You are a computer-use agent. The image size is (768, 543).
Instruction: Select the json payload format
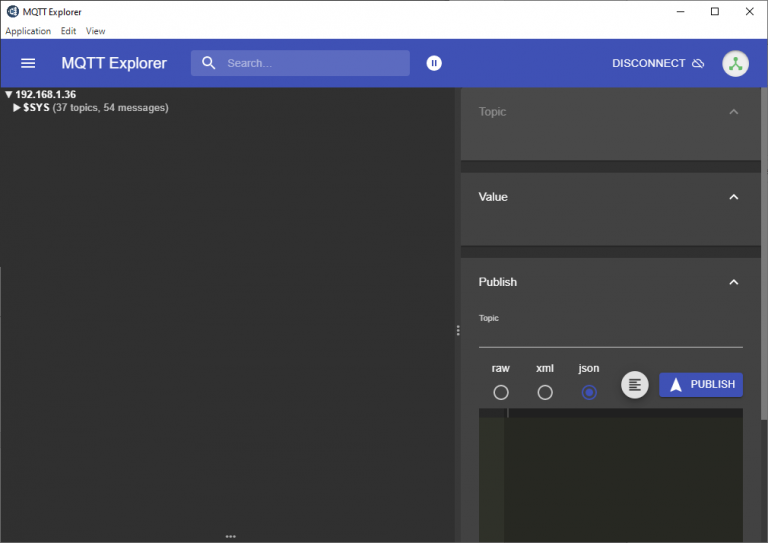click(x=589, y=392)
